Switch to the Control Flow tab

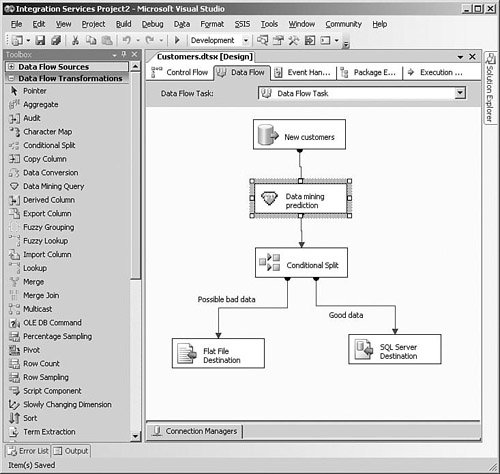(x=180, y=72)
